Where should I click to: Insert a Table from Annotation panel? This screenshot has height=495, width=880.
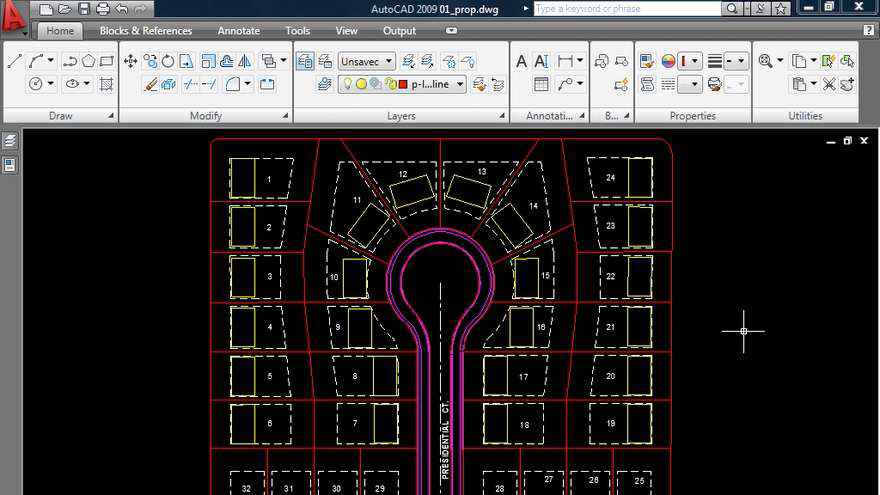tap(541, 84)
